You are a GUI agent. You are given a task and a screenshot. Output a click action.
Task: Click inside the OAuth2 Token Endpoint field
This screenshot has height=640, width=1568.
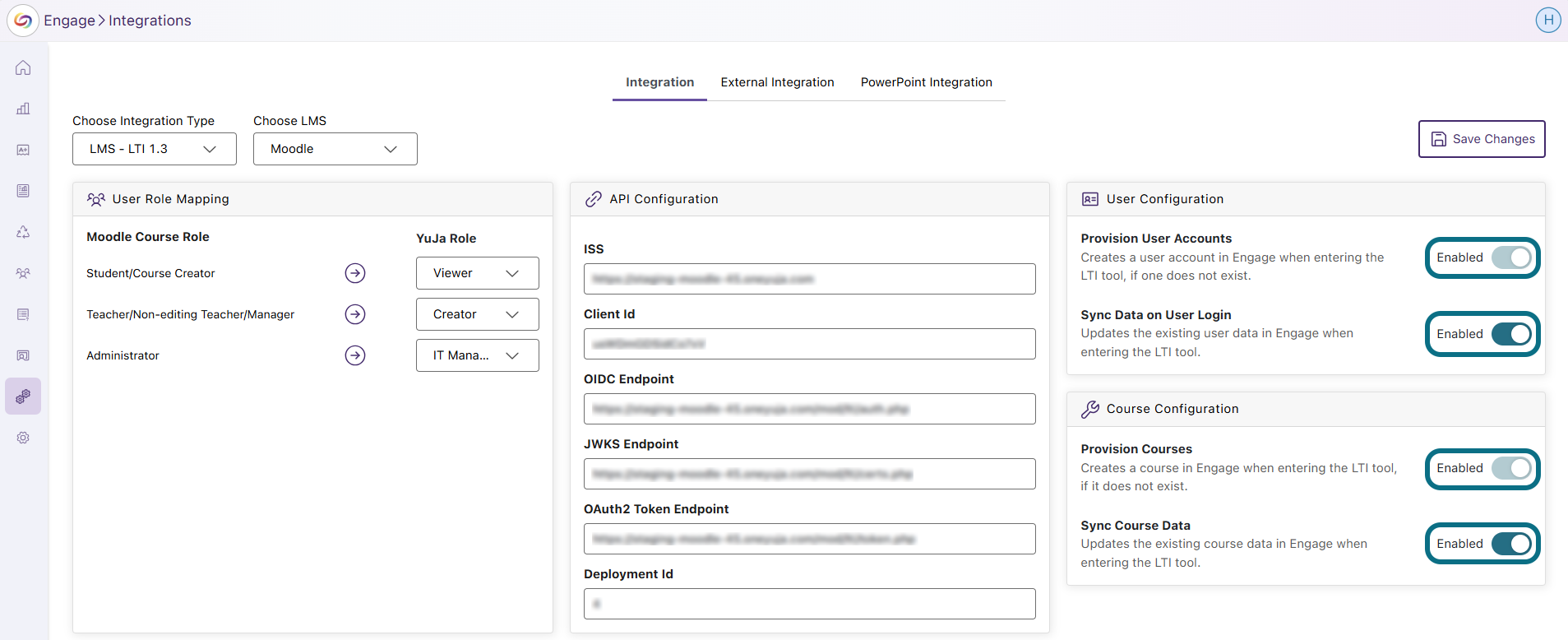point(810,539)
